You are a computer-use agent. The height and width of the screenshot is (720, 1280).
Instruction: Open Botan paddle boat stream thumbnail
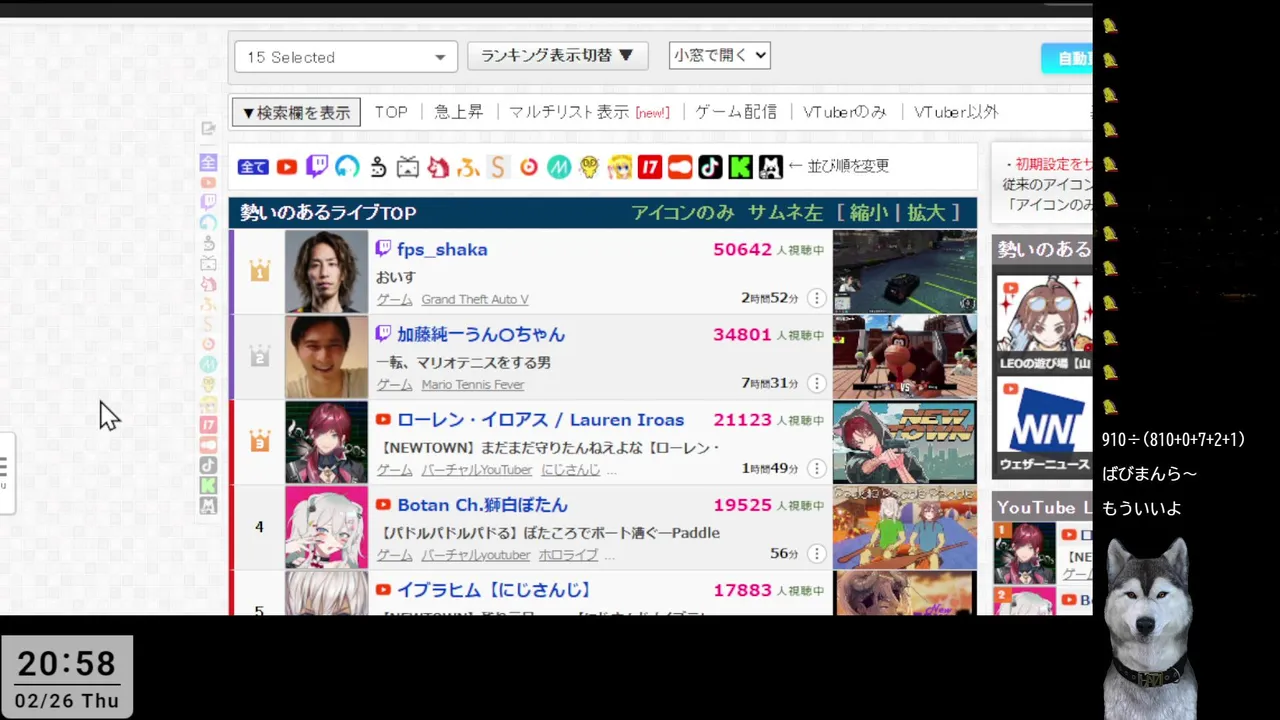[x=905, y=527]
